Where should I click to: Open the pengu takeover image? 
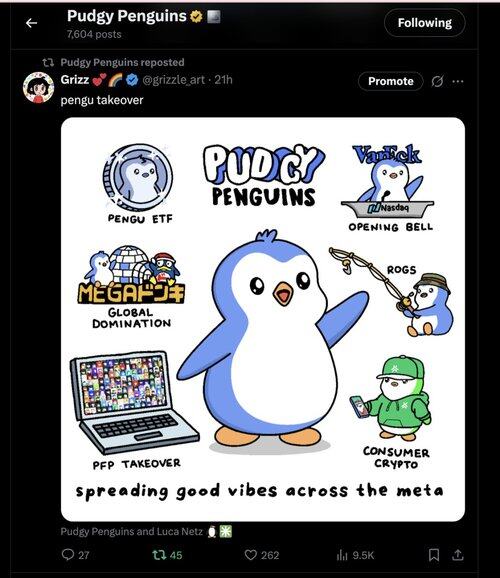click(x=263, y=319)
